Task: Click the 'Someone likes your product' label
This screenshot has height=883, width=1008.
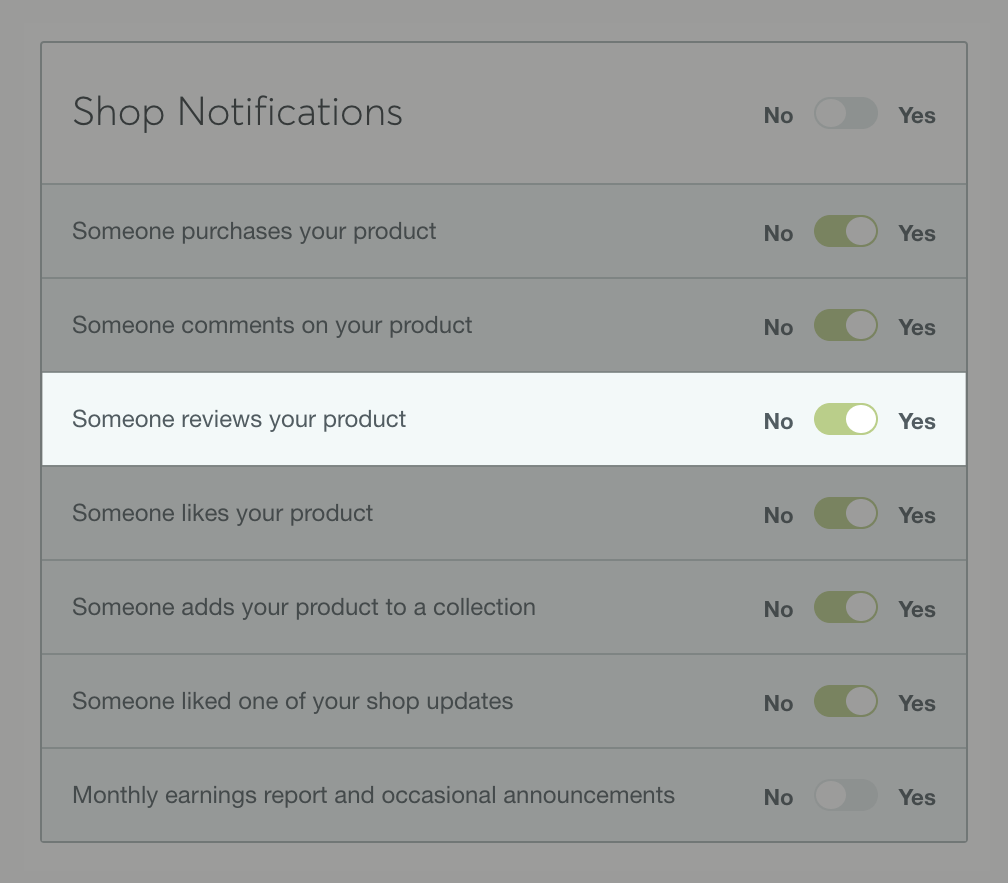Action: (x=222, y=513)
